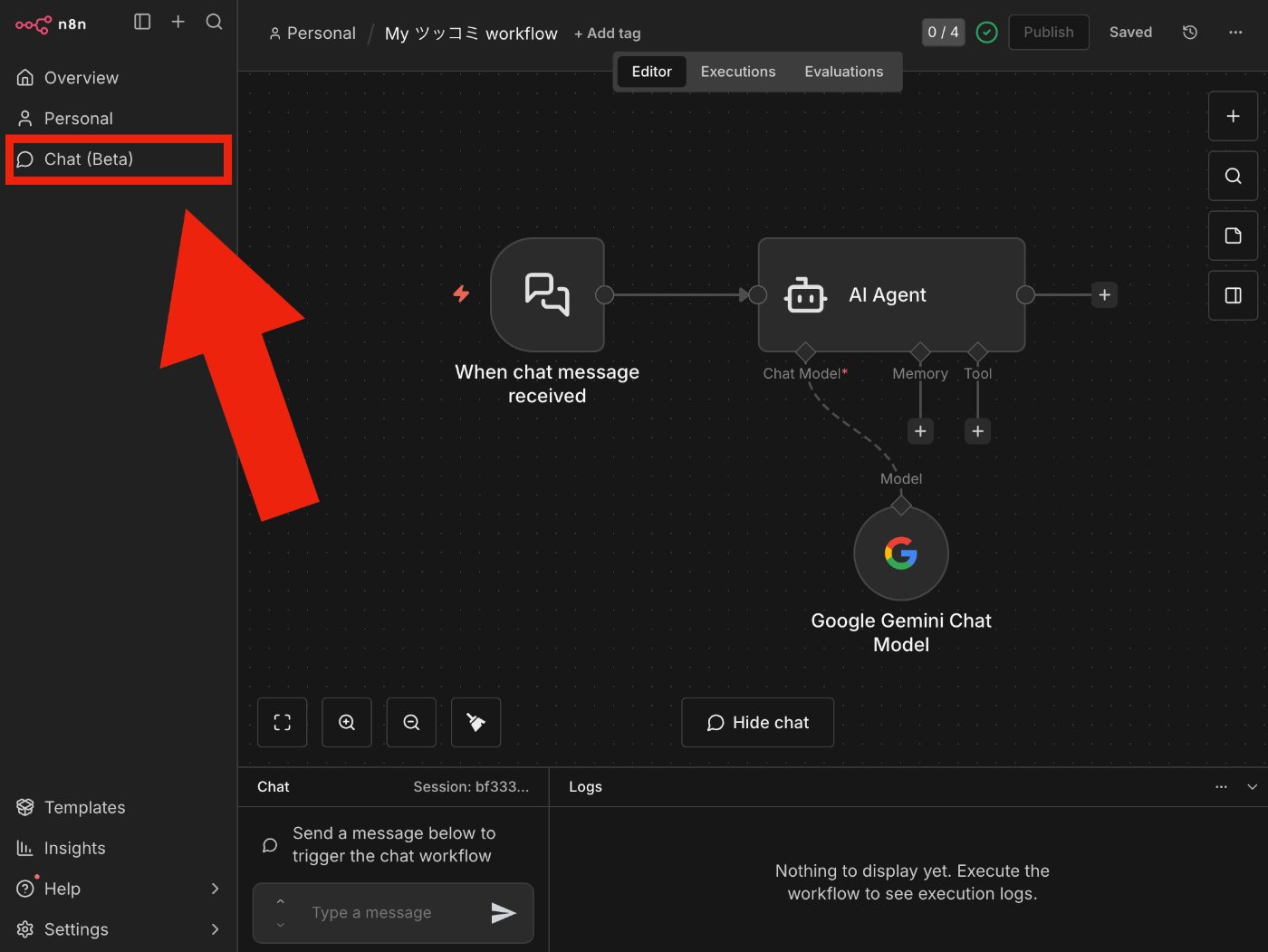Viewport: 1268px width, 952px height.
Task: Click the Add tag link
Action: (607, 34)
